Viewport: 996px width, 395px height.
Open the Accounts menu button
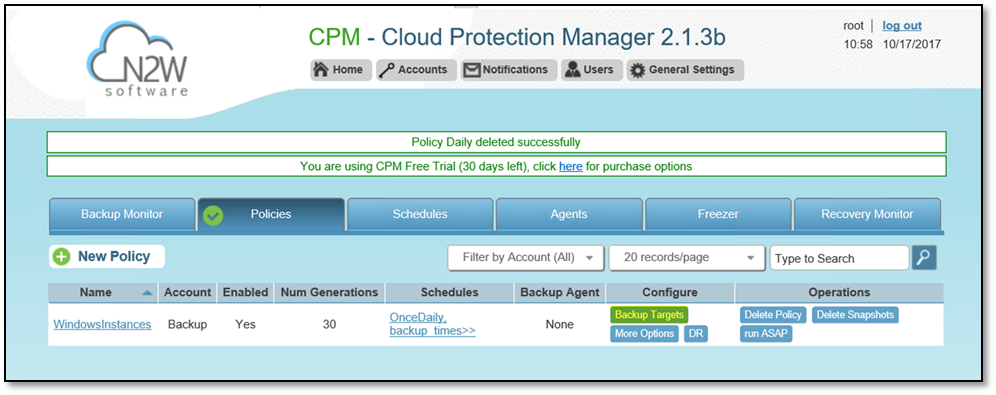(x=416, y=70)
